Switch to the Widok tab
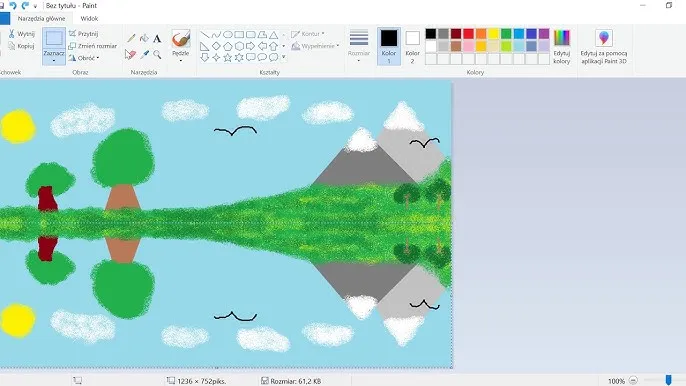 click(89, 18)
